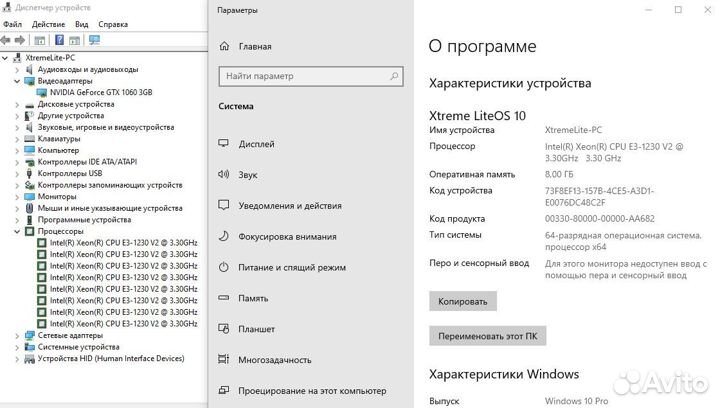Click the Notifications icon in Settings sidebar
720x408 pixels.
click(224, 205)
